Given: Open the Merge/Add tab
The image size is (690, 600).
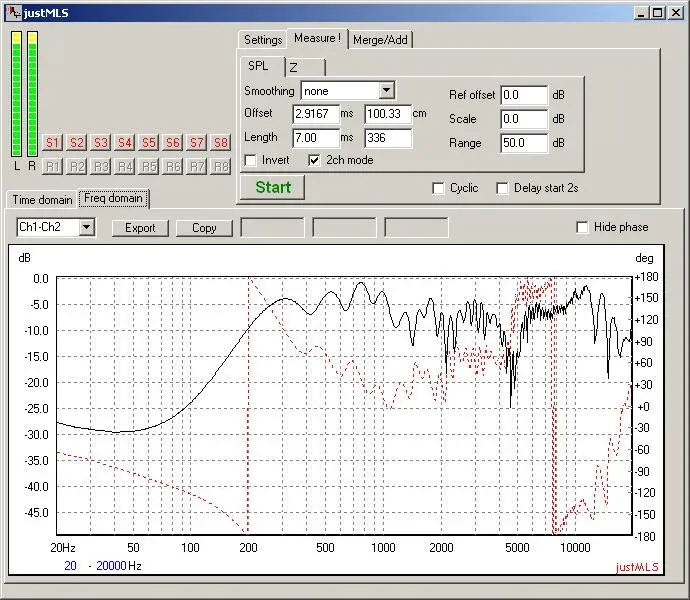Looking at the screenshot, I should click(380, 40).
